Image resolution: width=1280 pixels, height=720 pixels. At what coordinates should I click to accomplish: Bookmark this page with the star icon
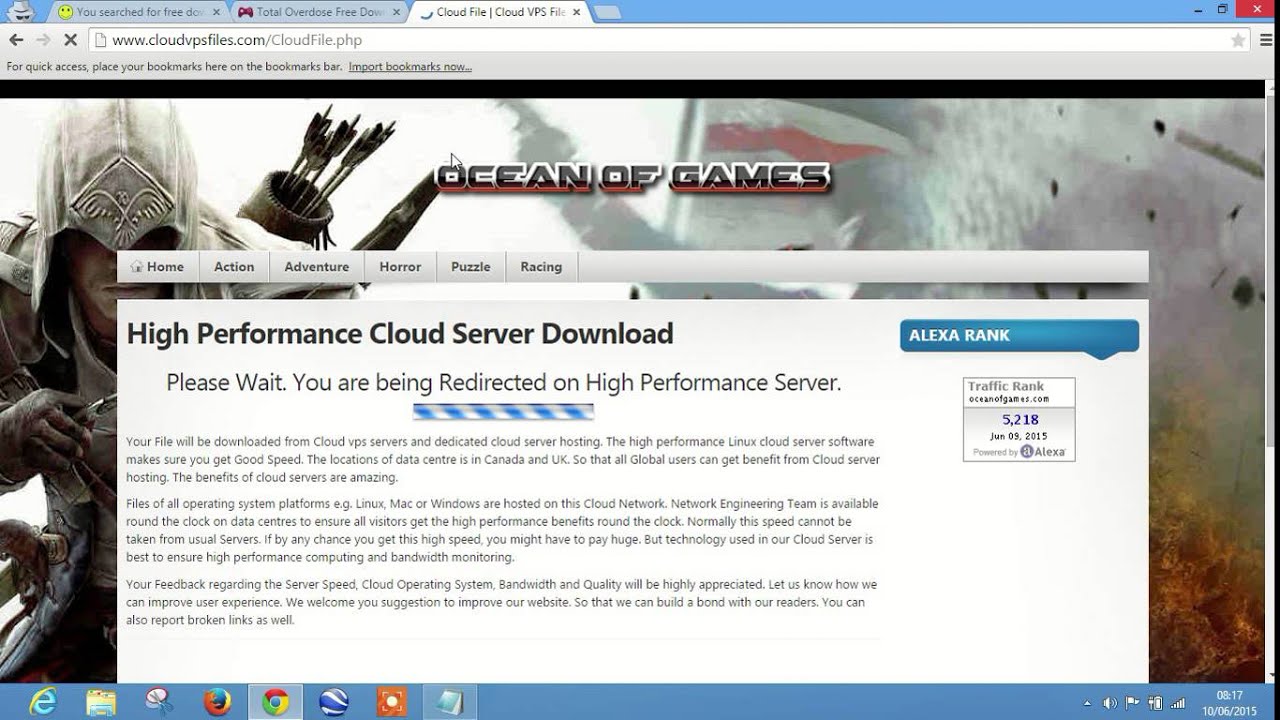[1238, 41]
